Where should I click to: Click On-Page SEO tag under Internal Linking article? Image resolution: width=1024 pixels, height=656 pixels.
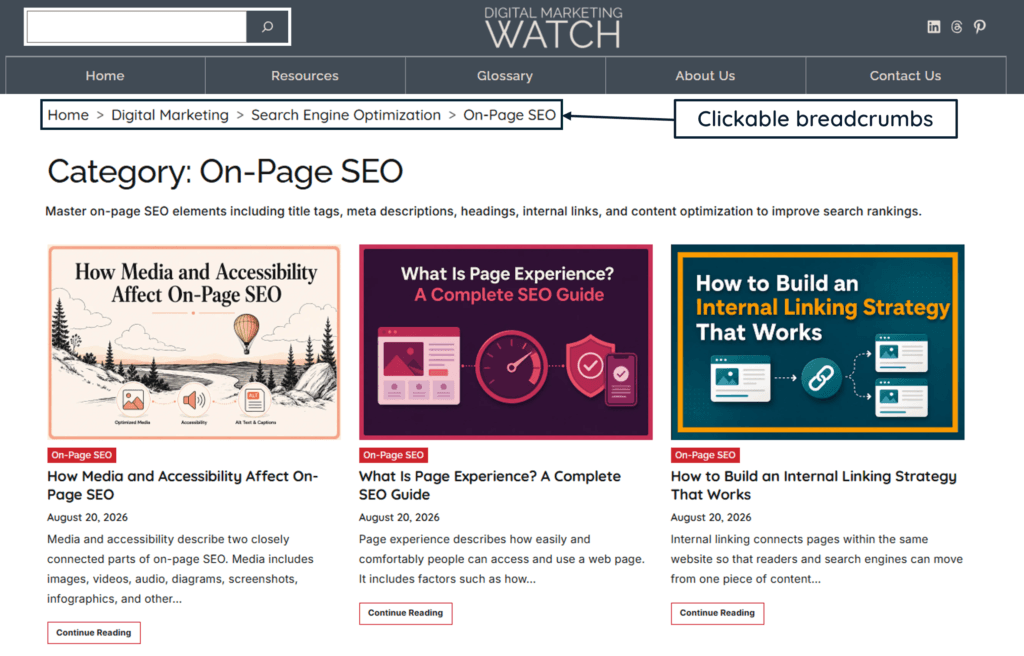click(x=705, y=455)
